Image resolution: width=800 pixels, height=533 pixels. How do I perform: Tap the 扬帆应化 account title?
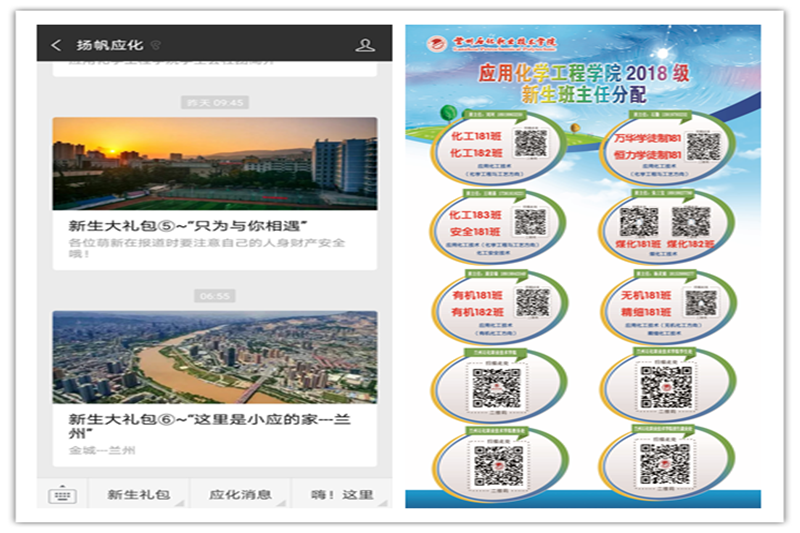[x=109, y=45]
